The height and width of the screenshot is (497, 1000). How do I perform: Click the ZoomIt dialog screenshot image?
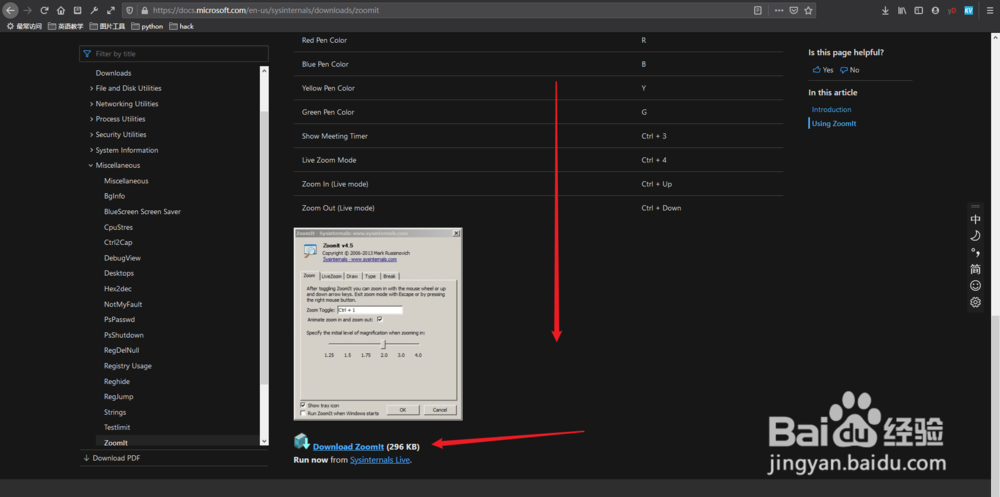[378, 324]
